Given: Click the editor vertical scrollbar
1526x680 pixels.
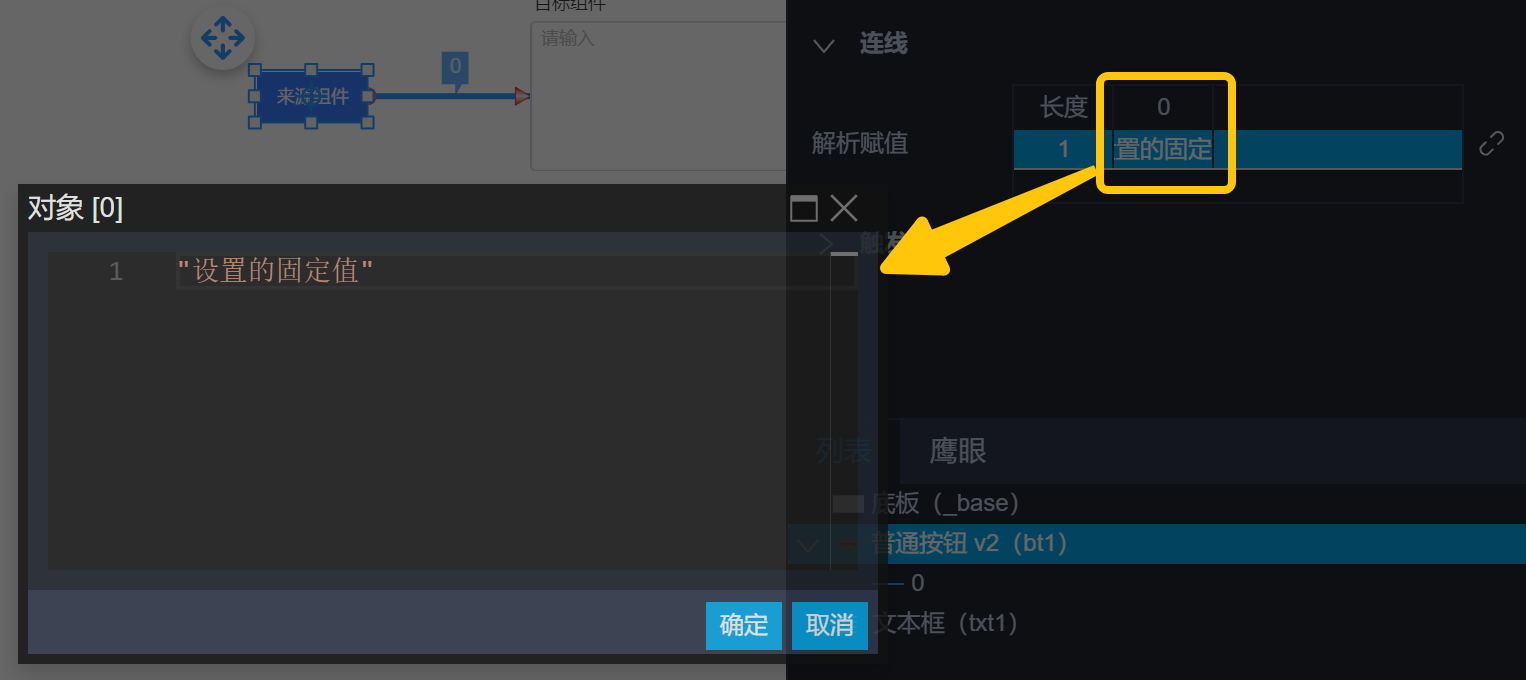Looking at the screenshot, I should tap(844, 411).
